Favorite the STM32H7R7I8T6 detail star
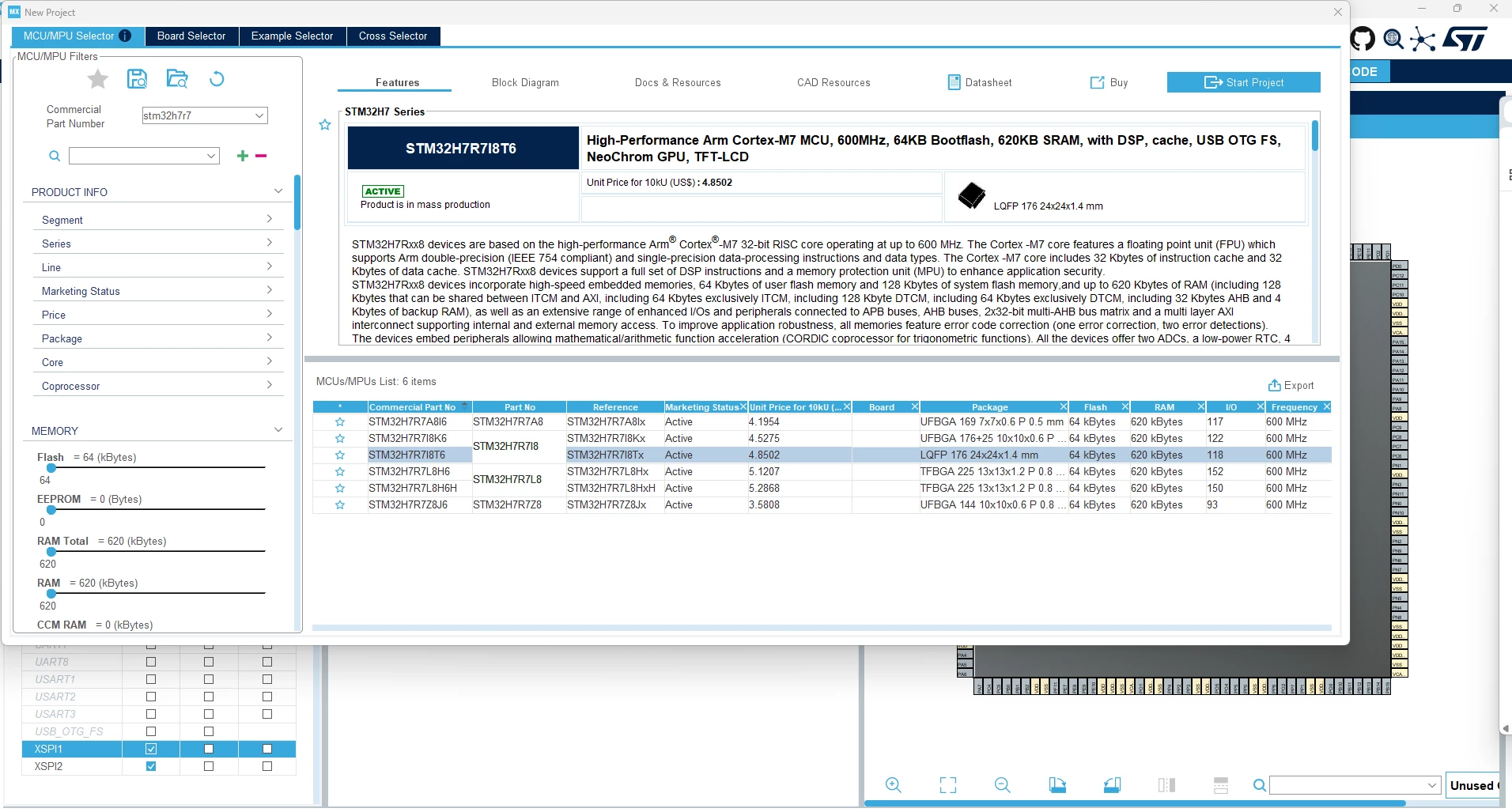This screenshot has height=812, width=1512. point(325,125)
